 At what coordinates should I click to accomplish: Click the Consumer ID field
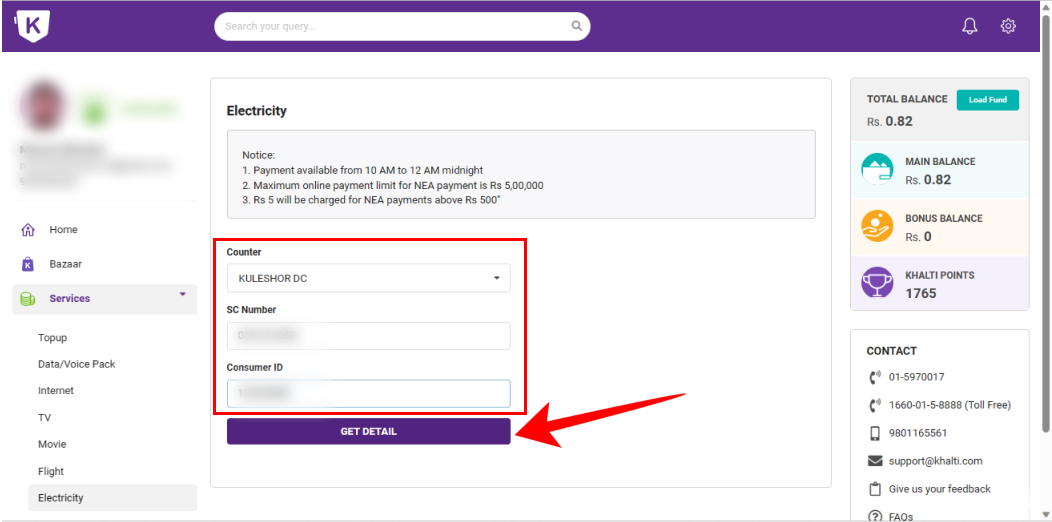pyautogui.click(x=368, y=394)
